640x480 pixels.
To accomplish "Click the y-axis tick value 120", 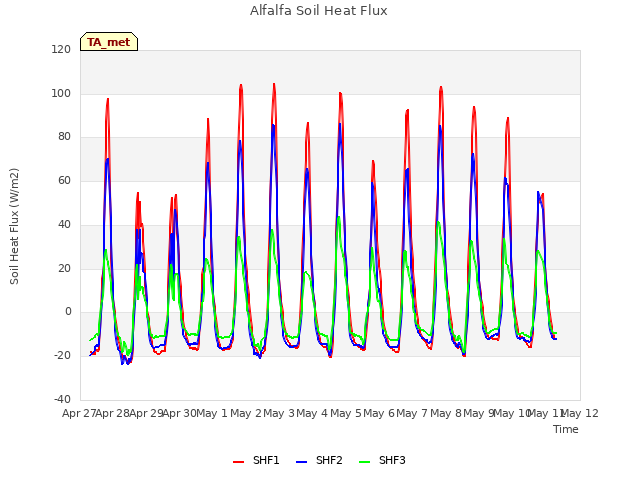I will (61, 49).
